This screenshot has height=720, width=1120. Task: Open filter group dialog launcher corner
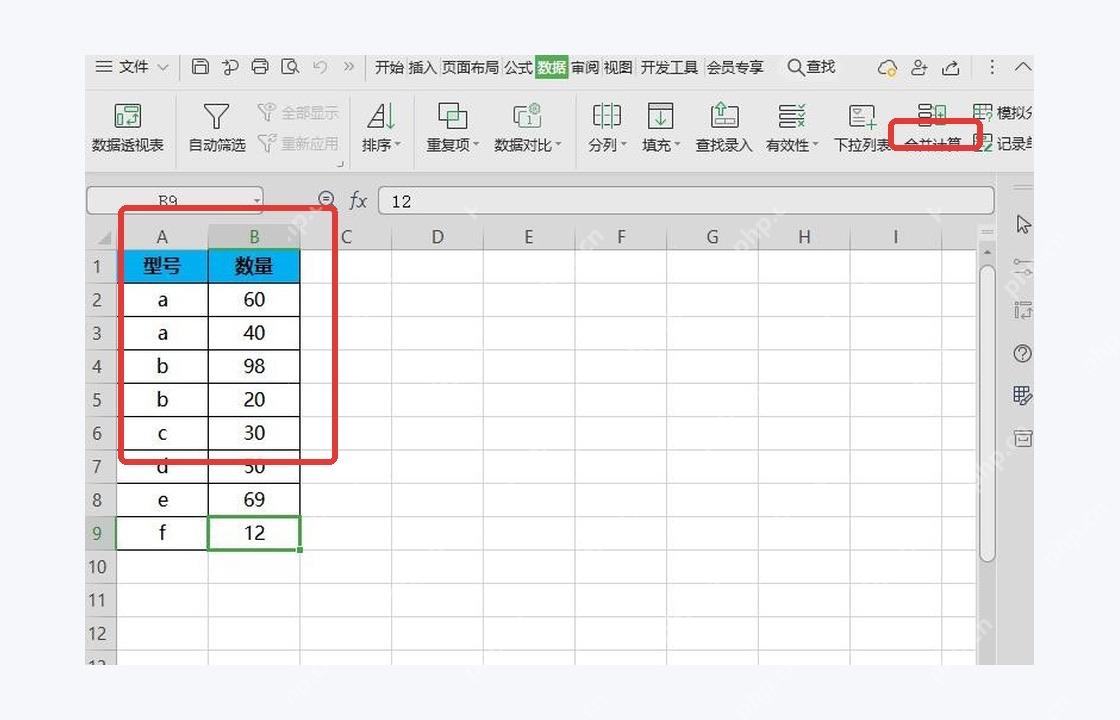coord(340,164)
